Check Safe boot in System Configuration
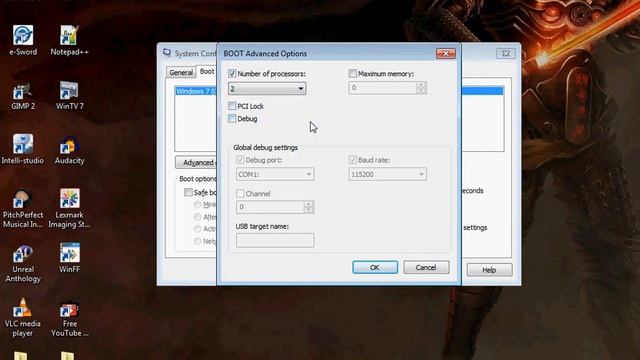Screen dimensions: 640x360 point(188,192)
